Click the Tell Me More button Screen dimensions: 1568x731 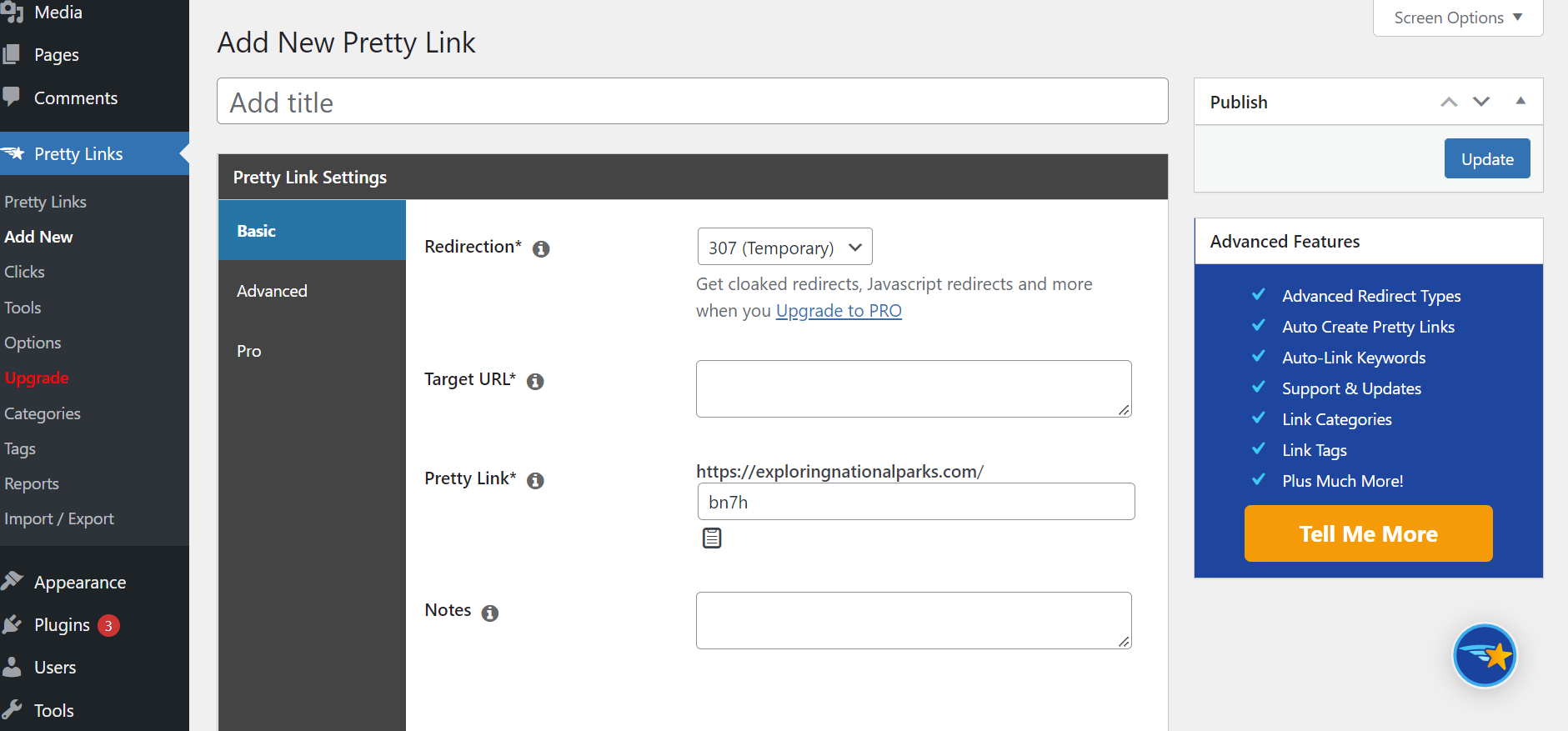tap(1368, 533)
